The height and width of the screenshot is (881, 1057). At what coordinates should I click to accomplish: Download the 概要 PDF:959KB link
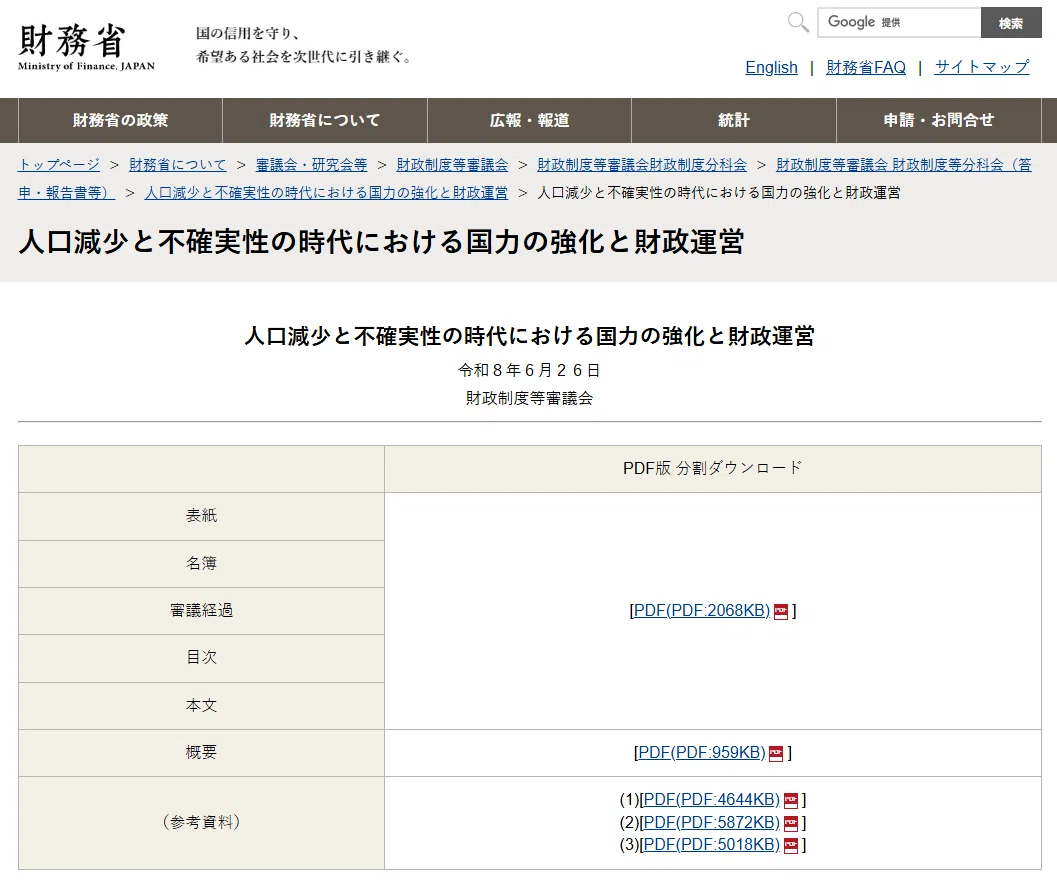pyautogui.click(x=701, y=753)
